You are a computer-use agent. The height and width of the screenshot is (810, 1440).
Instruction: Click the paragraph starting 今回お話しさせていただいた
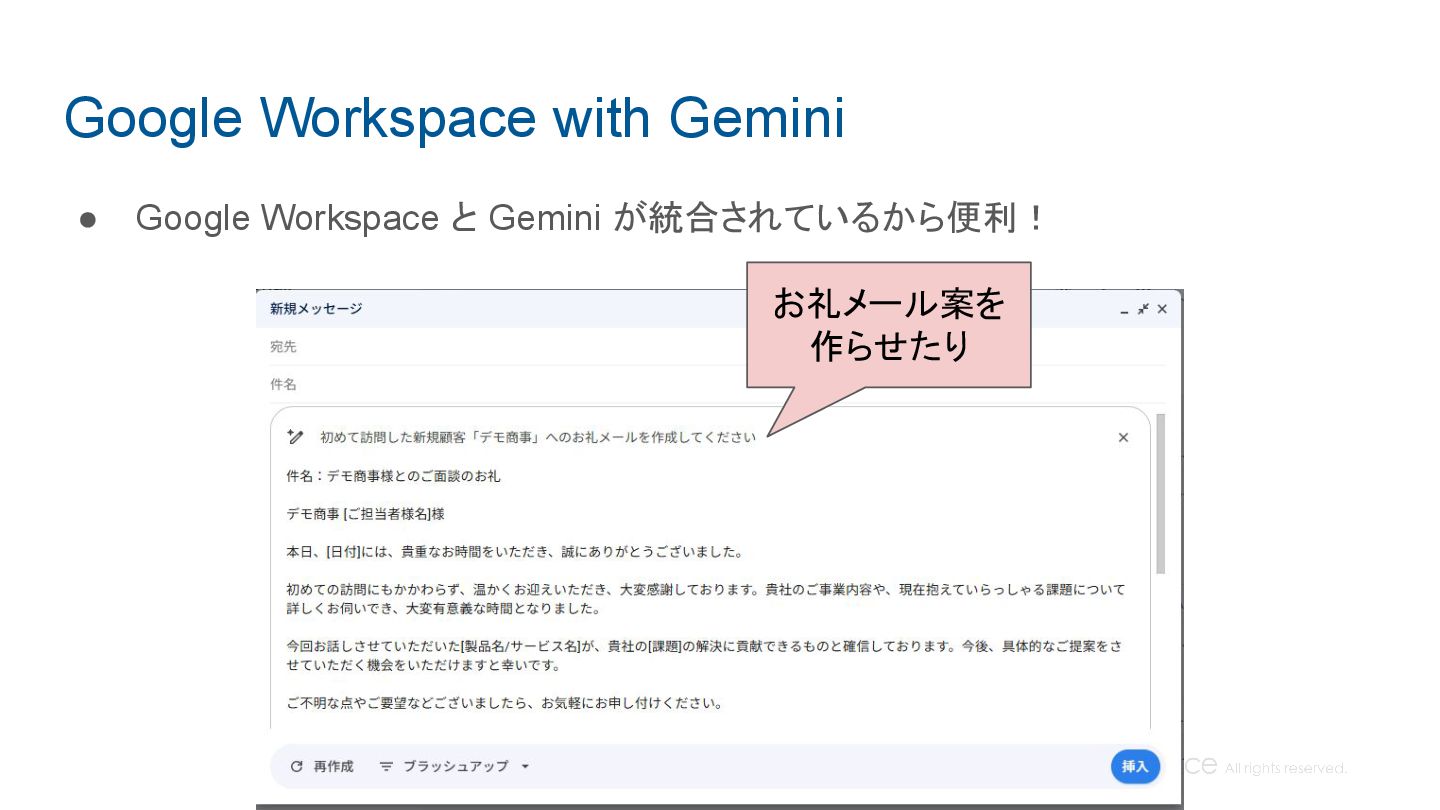[705, 656]
